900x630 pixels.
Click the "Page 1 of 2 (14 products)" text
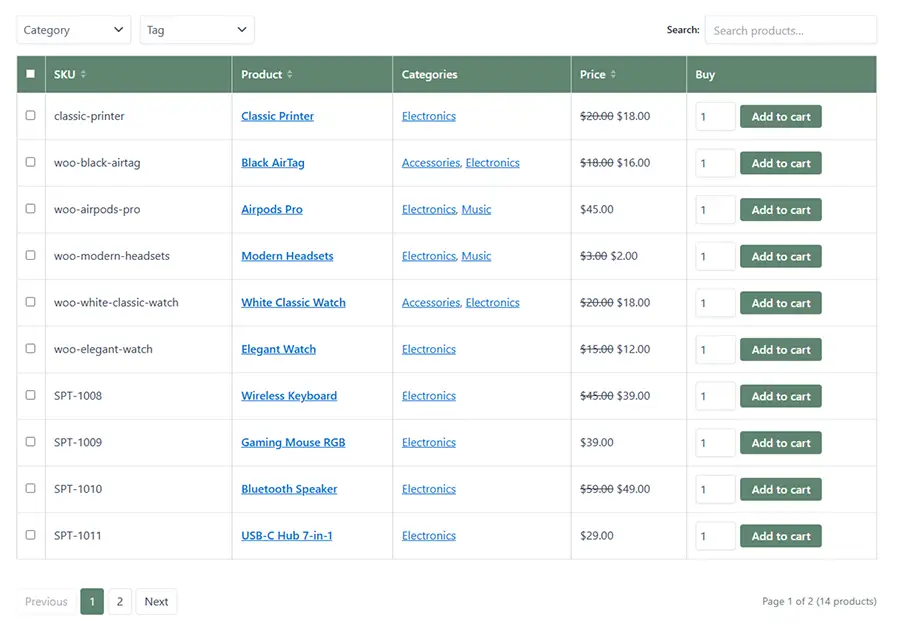pos(819,601)
